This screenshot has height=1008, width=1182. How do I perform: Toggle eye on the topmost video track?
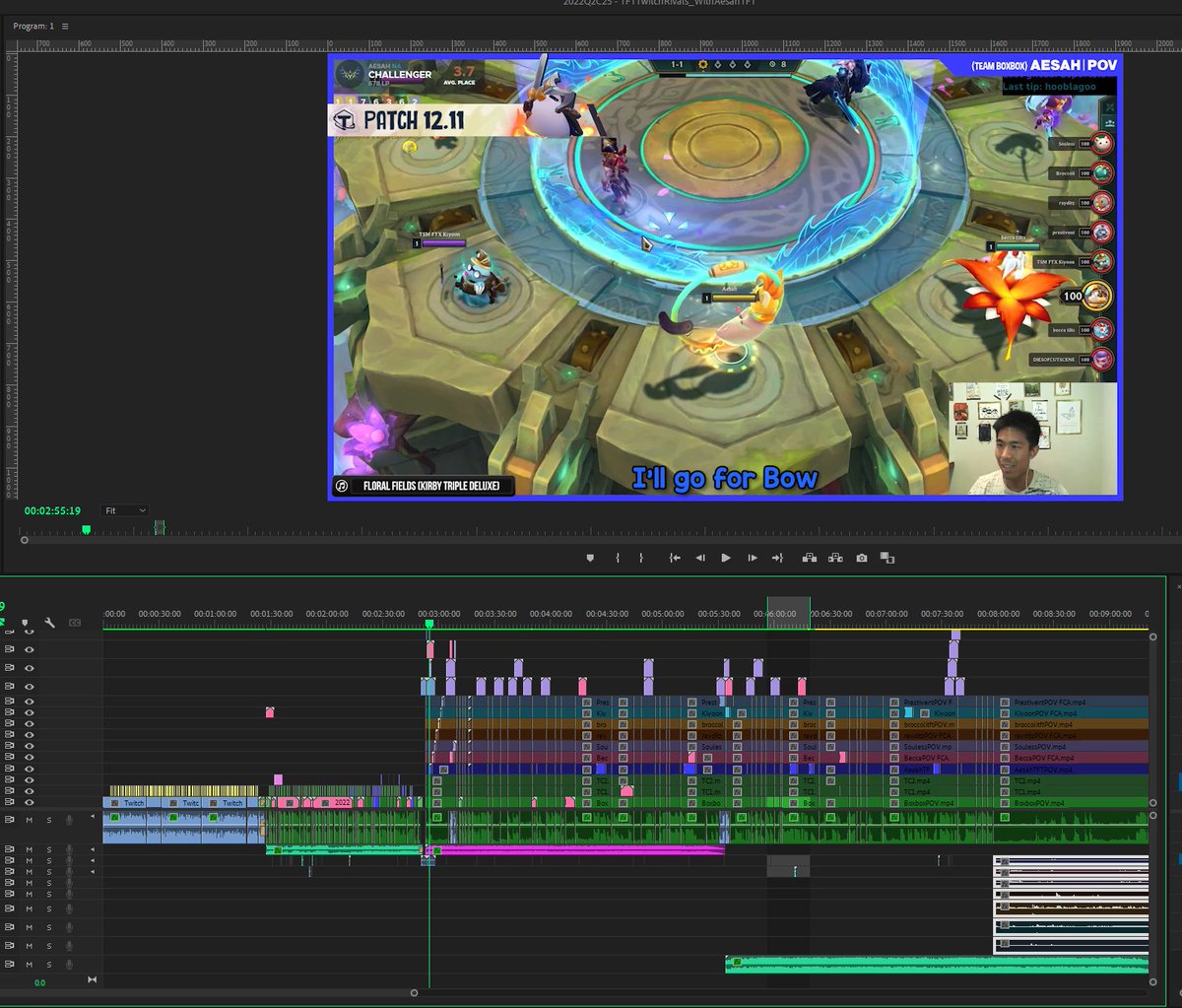tap(30, 631)
